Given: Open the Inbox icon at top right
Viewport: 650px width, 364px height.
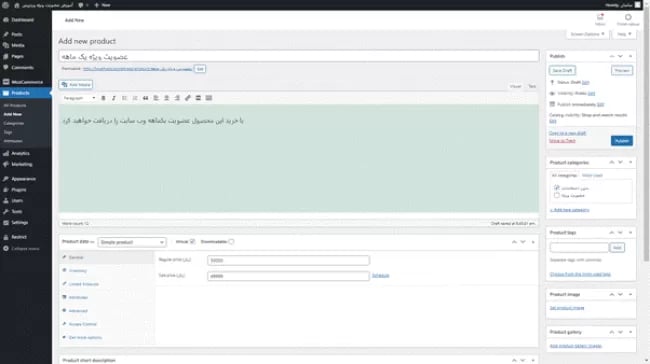Looking at the screenshot, I should pos(600,19).
